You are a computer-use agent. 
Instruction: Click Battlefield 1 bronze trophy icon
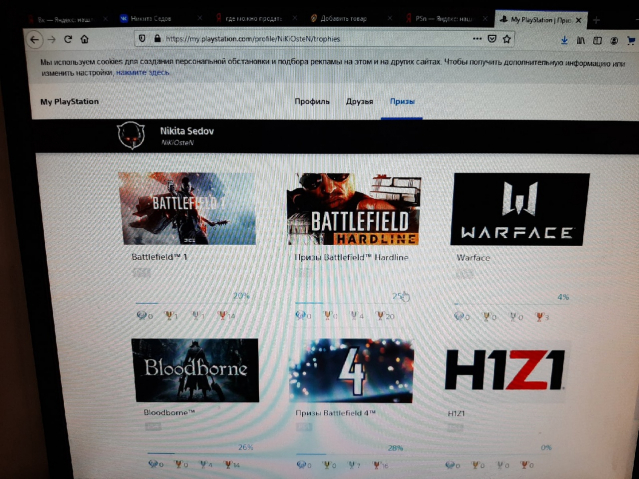pos(222,315)
